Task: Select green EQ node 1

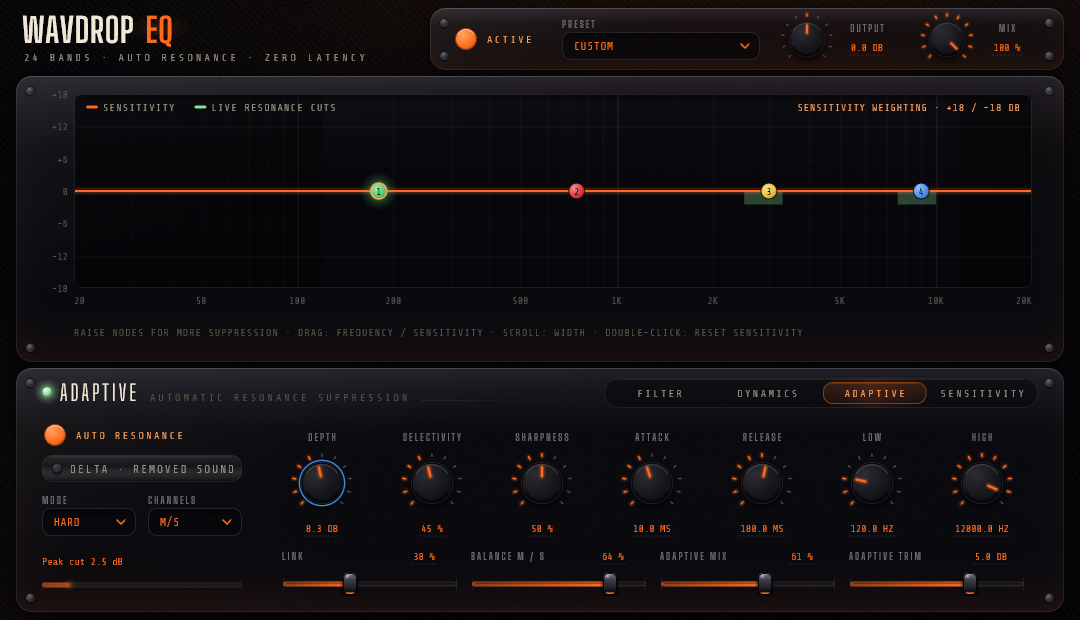Action: 378,191
